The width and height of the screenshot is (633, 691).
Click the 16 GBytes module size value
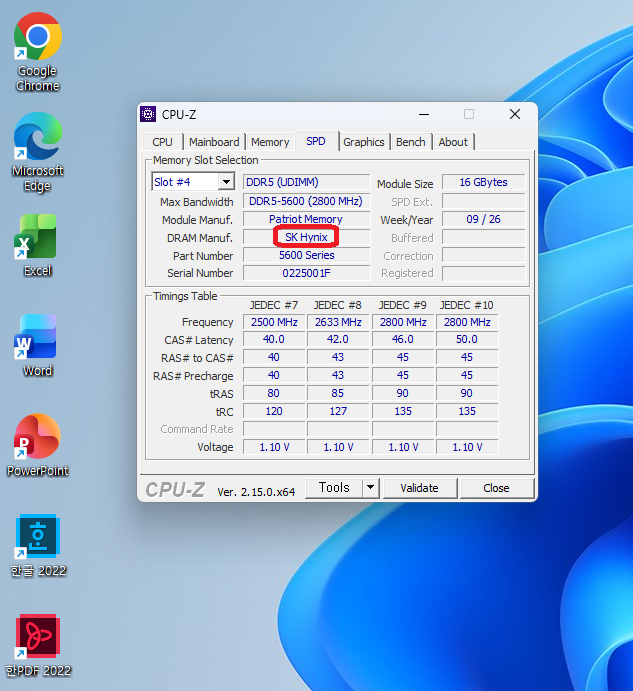tap(484, 182)
